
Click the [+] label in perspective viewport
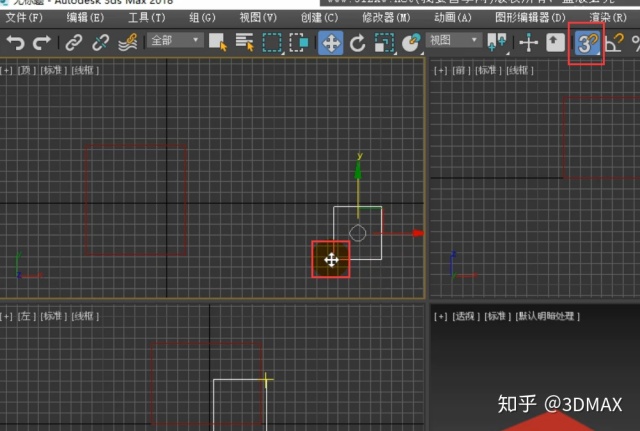coord(440,316)
